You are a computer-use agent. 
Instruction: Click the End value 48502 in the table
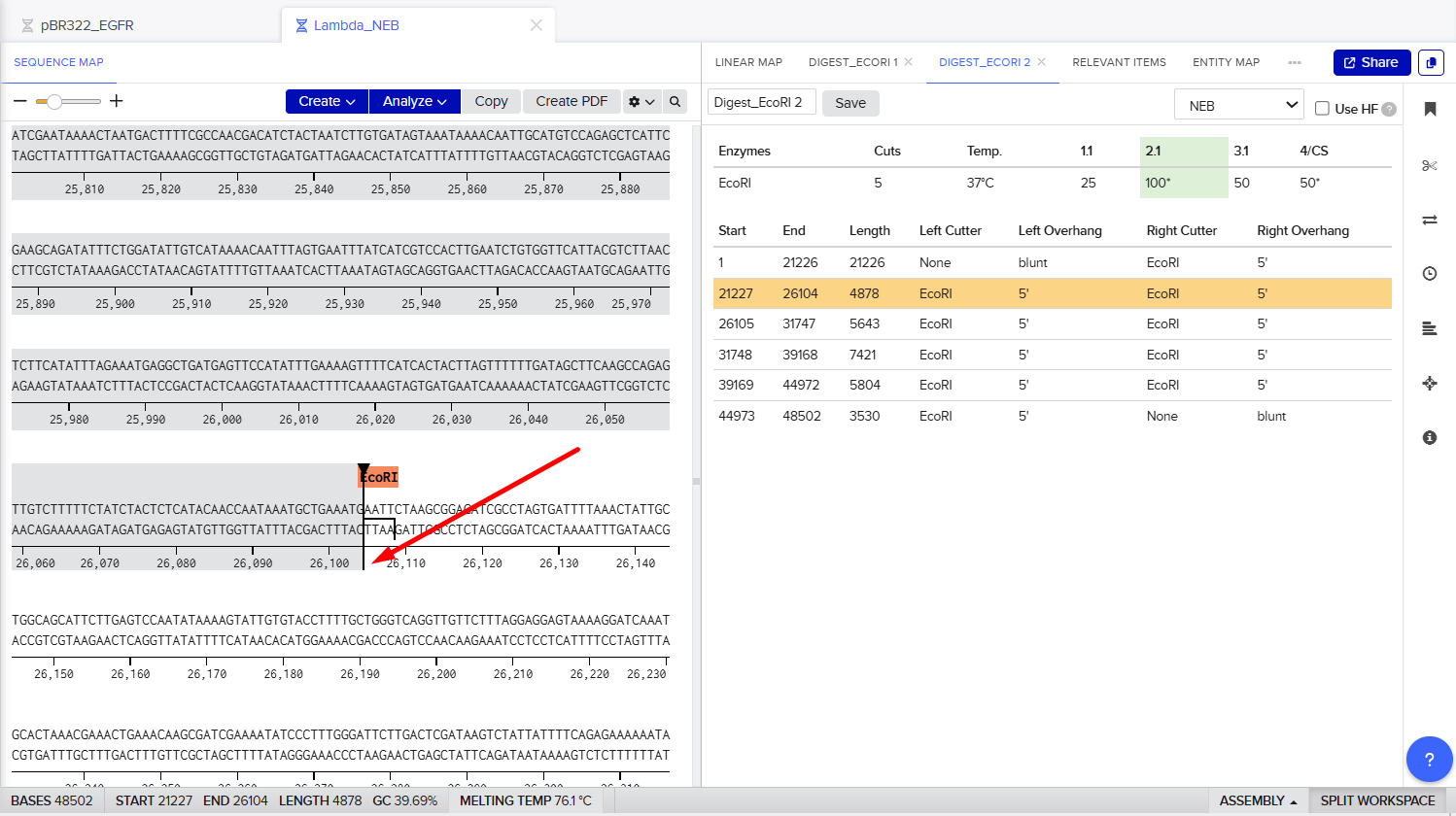[x=802, y=416]
